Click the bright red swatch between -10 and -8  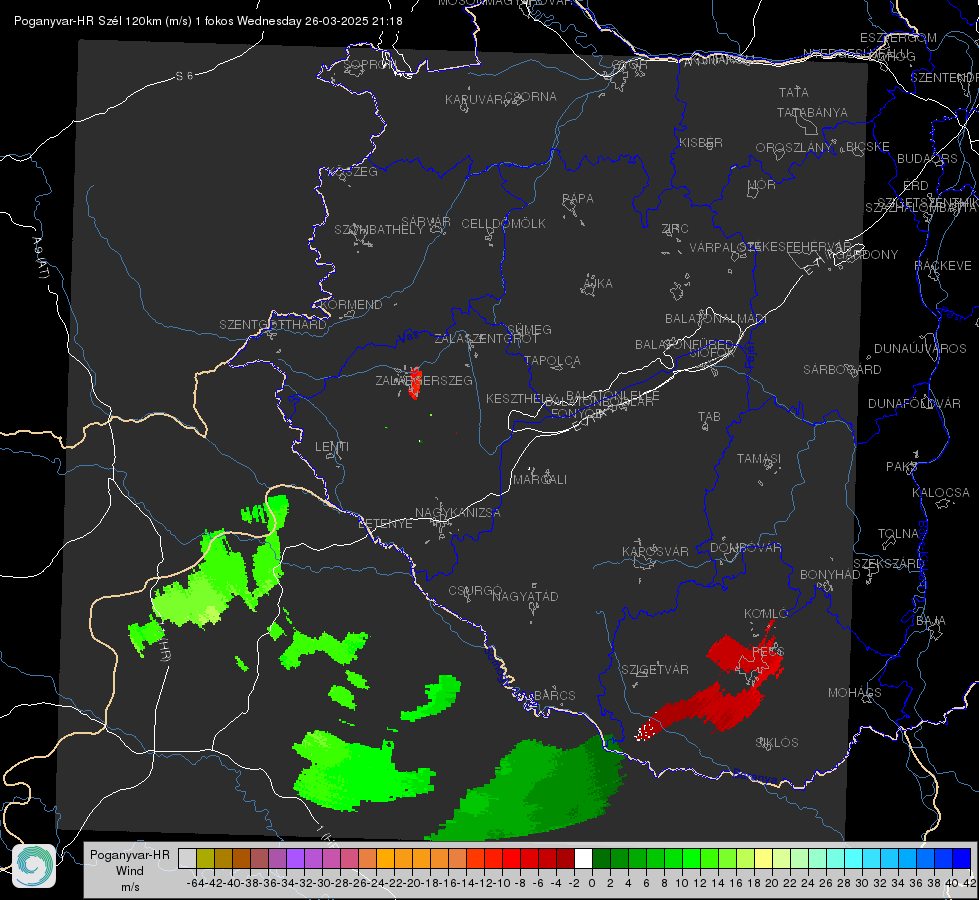[x=511, y=859]
